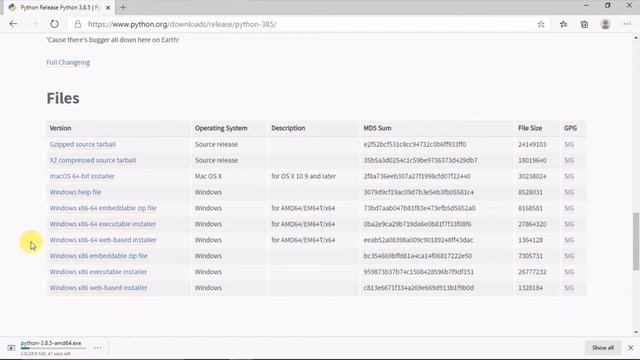640x360 pixels.
Task: Open SIG link for x86 executable installer
Action: (569, 272)
